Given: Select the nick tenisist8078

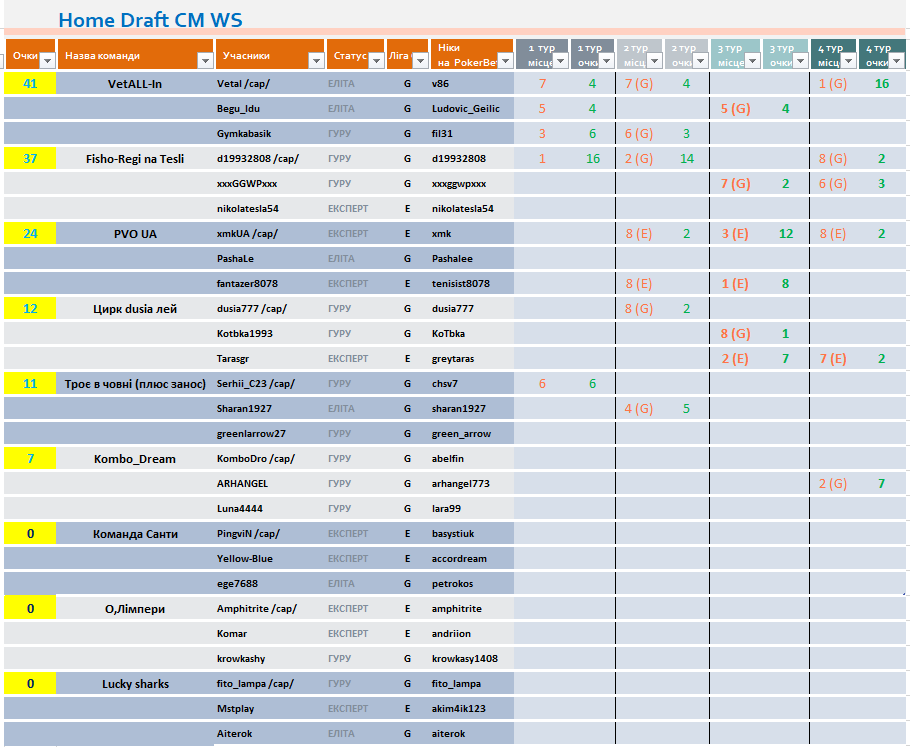Looking at the screenshot, I should 461,283.
